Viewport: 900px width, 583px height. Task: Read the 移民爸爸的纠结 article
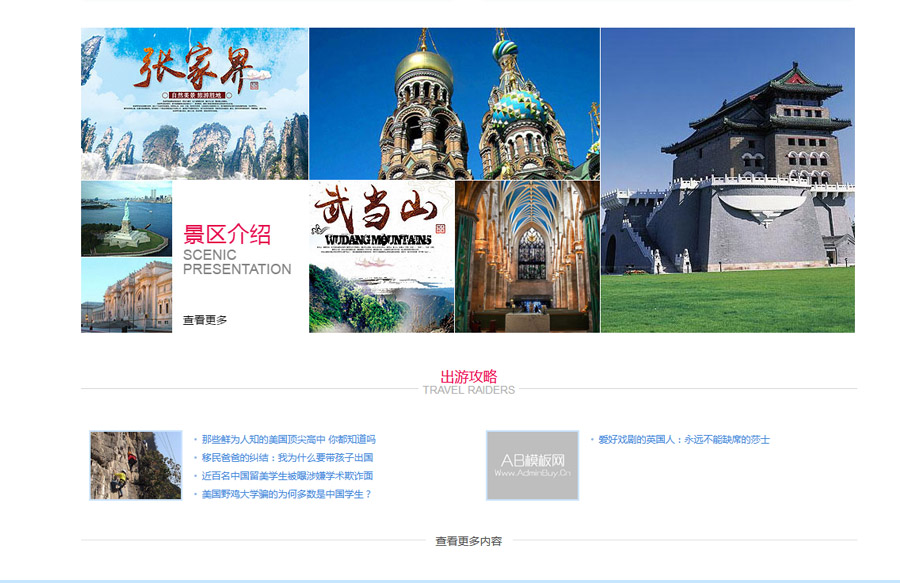[287, 458]
